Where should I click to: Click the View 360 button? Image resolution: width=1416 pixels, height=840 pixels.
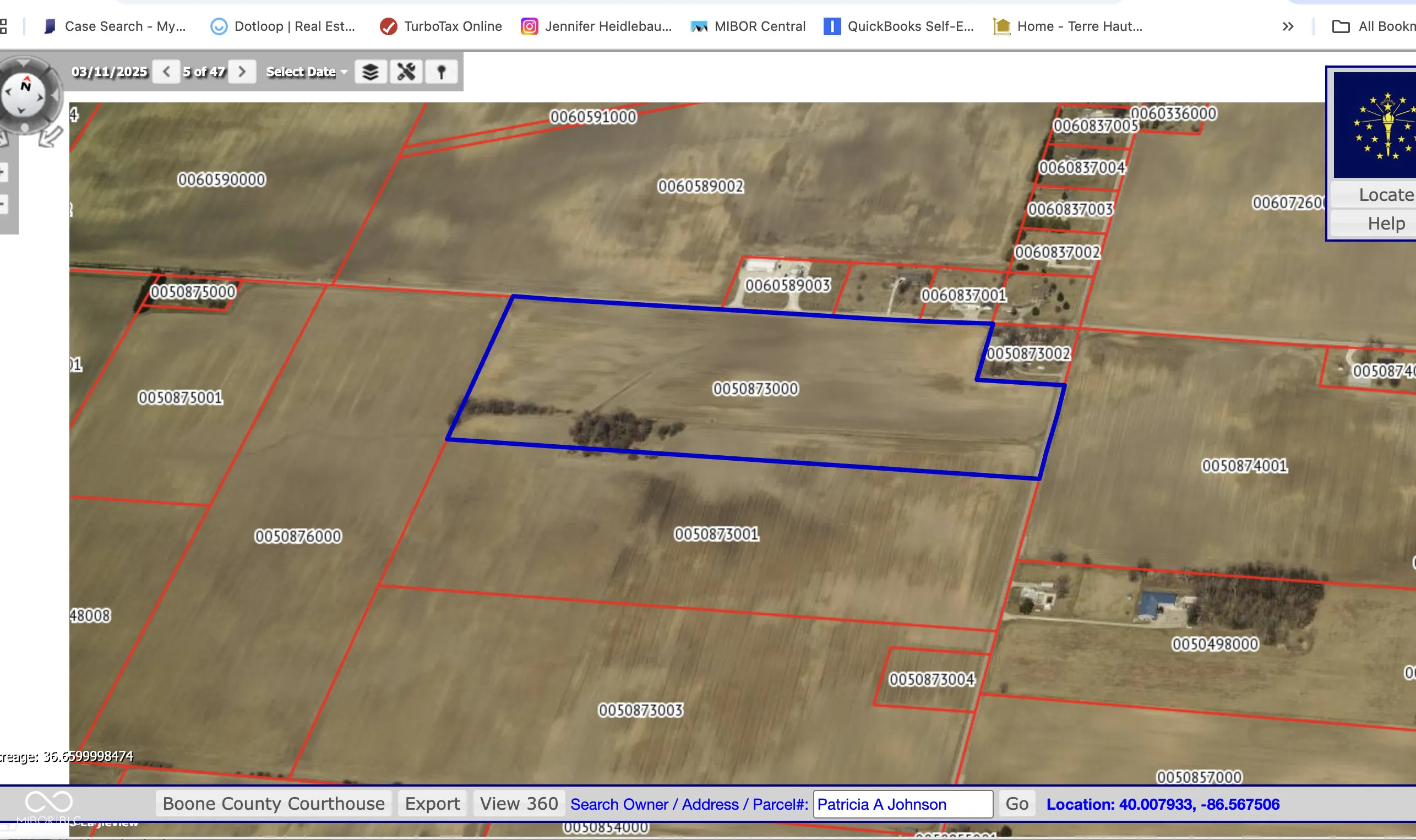[519, 803]
